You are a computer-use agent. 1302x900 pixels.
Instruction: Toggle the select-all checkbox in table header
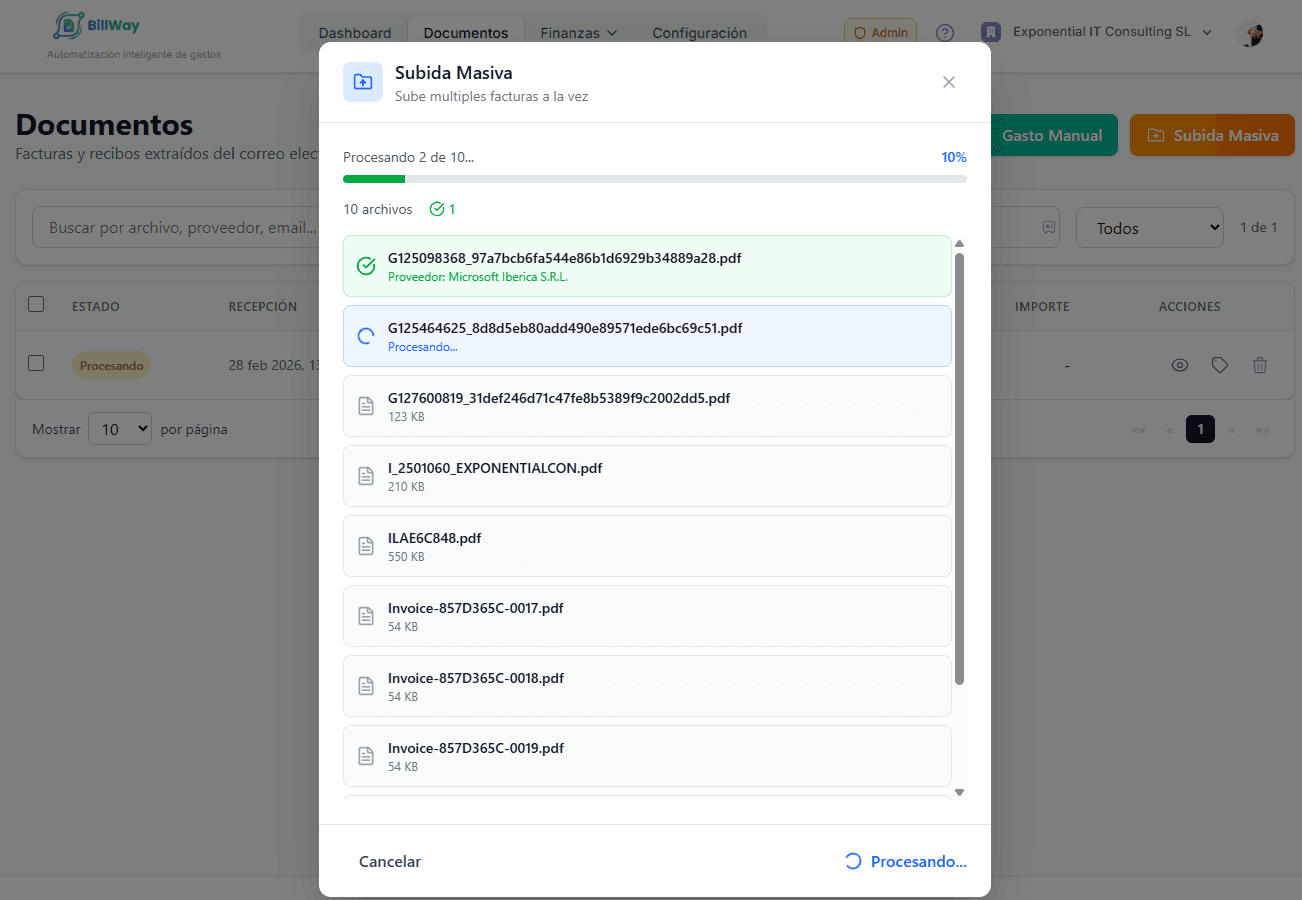coord(36,305)
